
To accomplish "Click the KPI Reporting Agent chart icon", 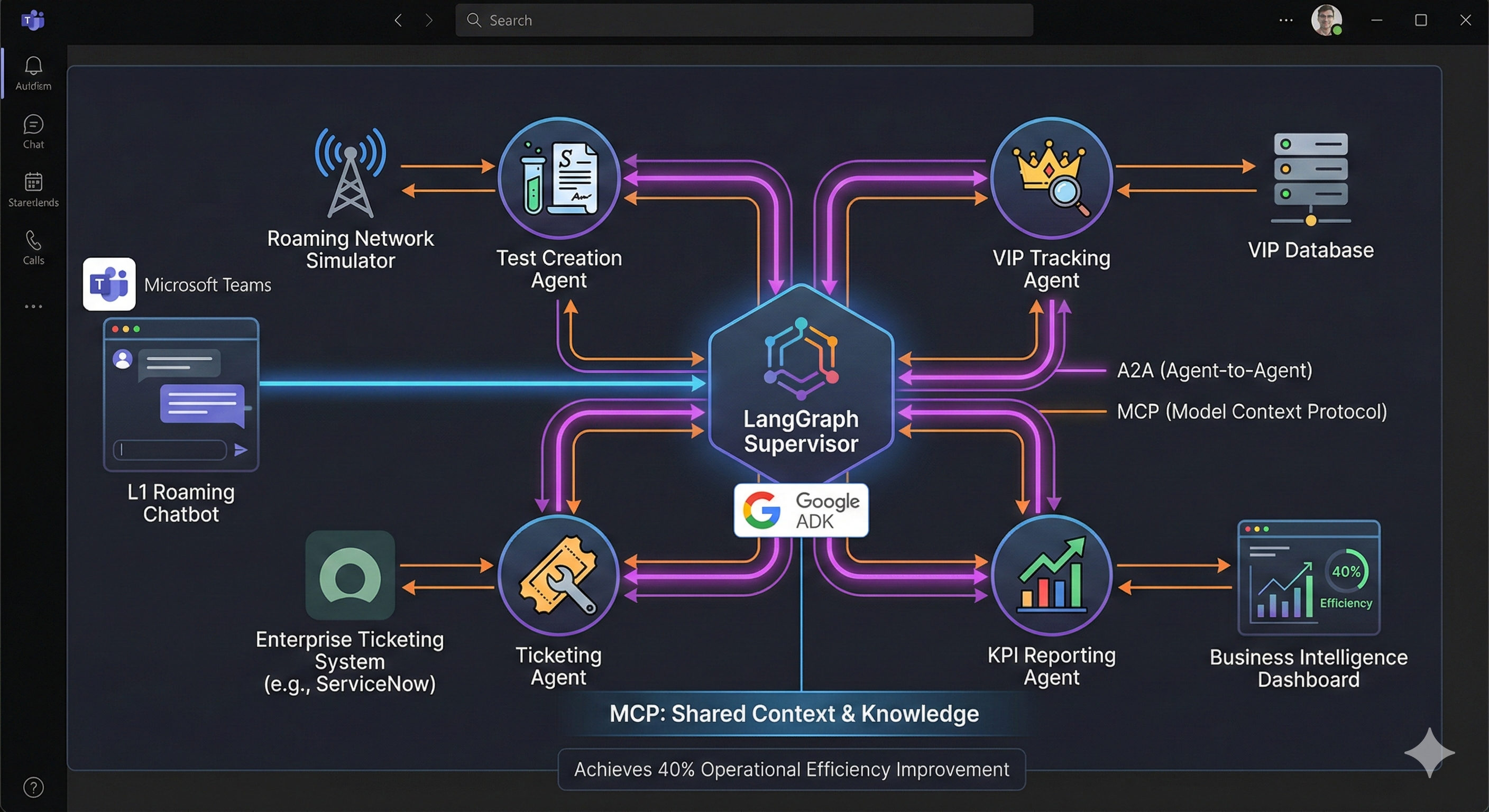I will (1051, 576).
